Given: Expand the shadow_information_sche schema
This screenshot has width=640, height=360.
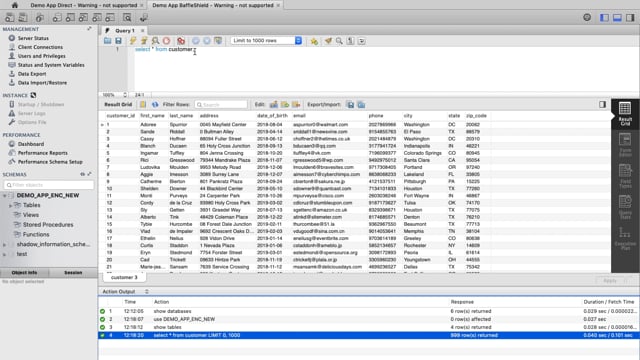Looking at the screenshot, I should pyautogui.click(x=5, y=244).
